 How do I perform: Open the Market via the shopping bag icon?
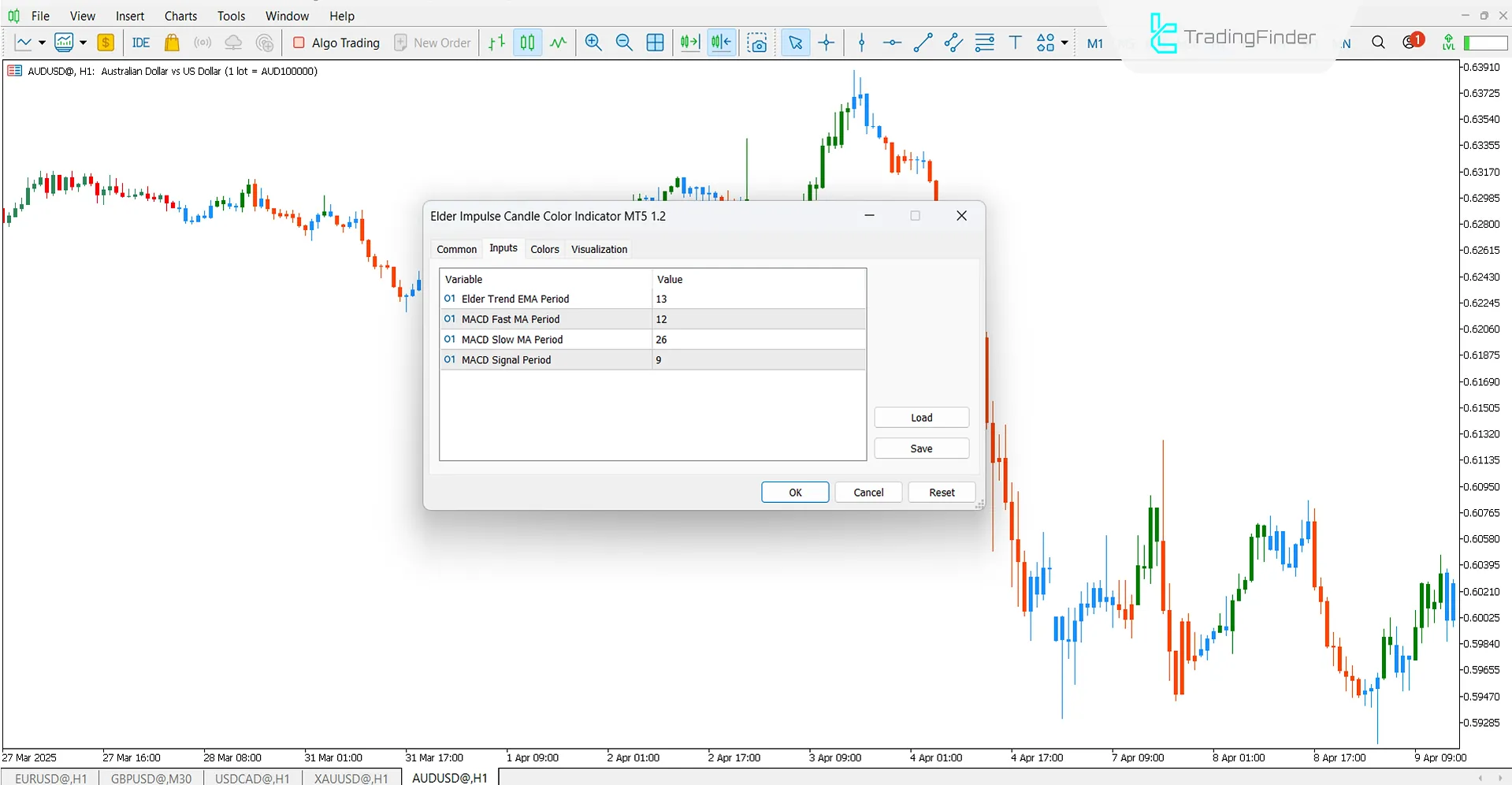click(172, 43)
